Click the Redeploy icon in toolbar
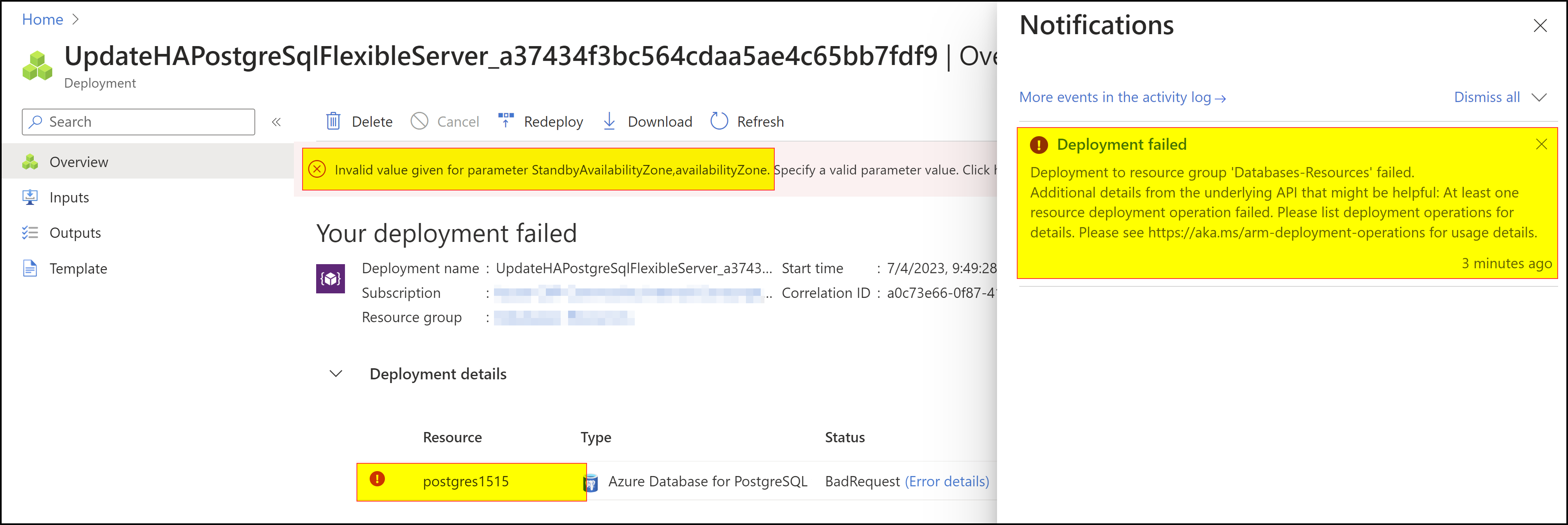Image resolution: width=1568 pixels, height=525 pixels. tap(506, 121)
